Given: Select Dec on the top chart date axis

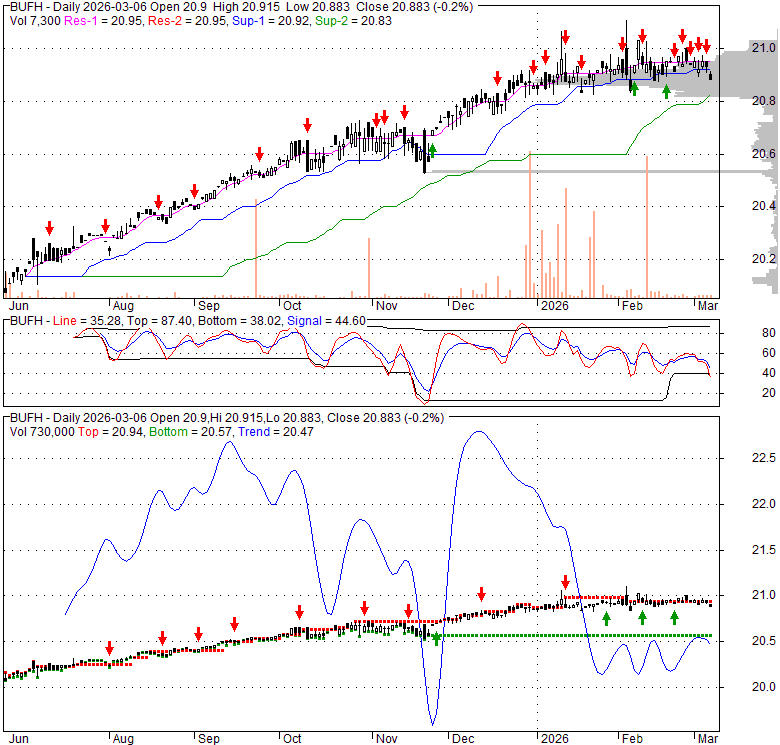Looking at the screenshot, I should pos(463,305).
